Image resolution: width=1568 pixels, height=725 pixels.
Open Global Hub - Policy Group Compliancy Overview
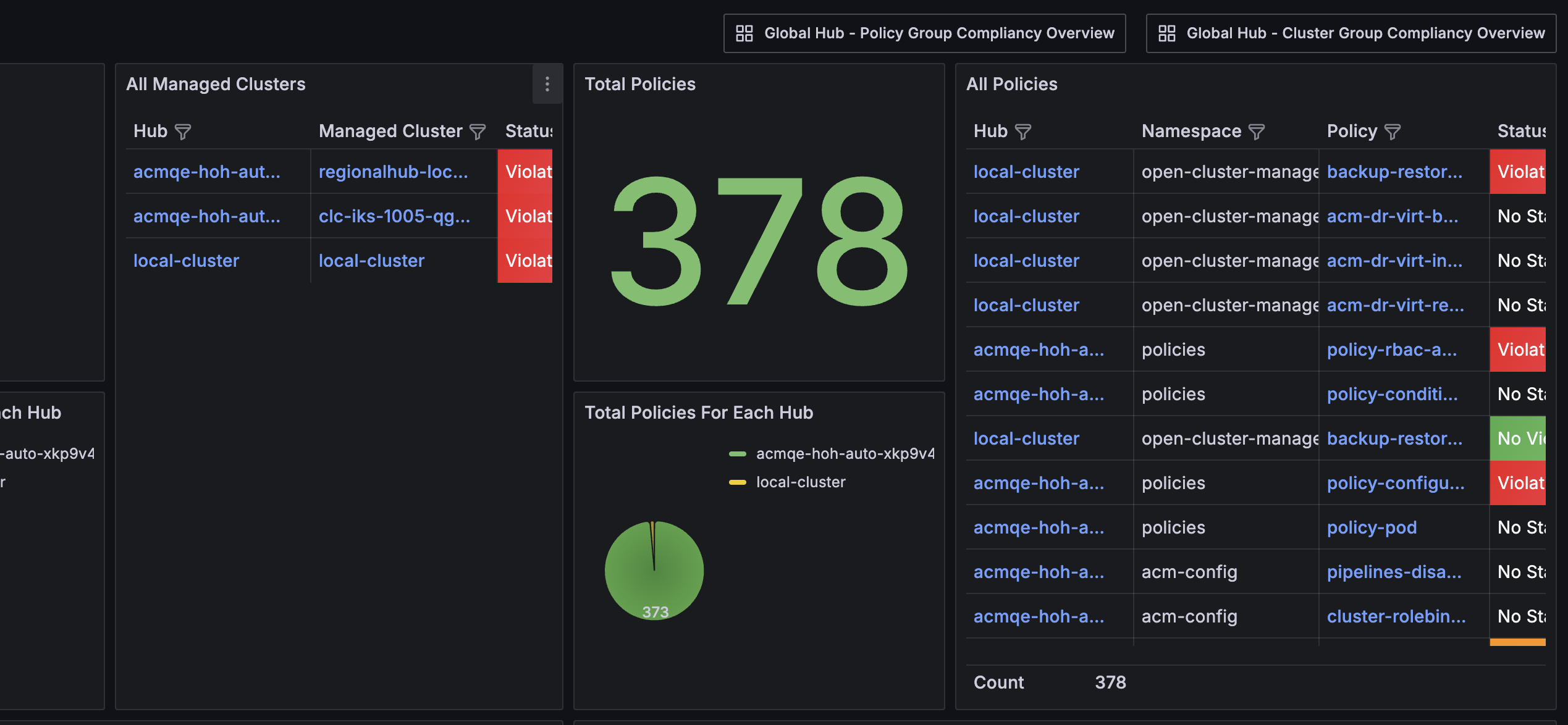[x=939, y=33]
